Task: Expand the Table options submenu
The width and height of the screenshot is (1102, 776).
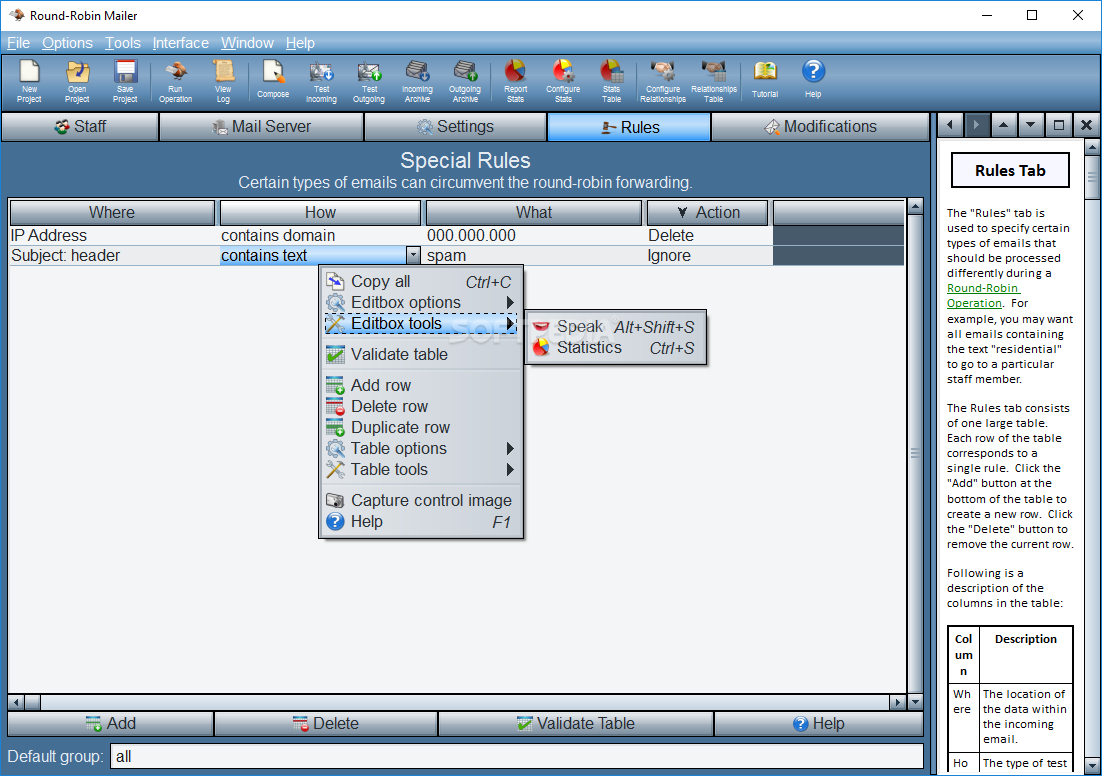Action: (x=421, y=448)
